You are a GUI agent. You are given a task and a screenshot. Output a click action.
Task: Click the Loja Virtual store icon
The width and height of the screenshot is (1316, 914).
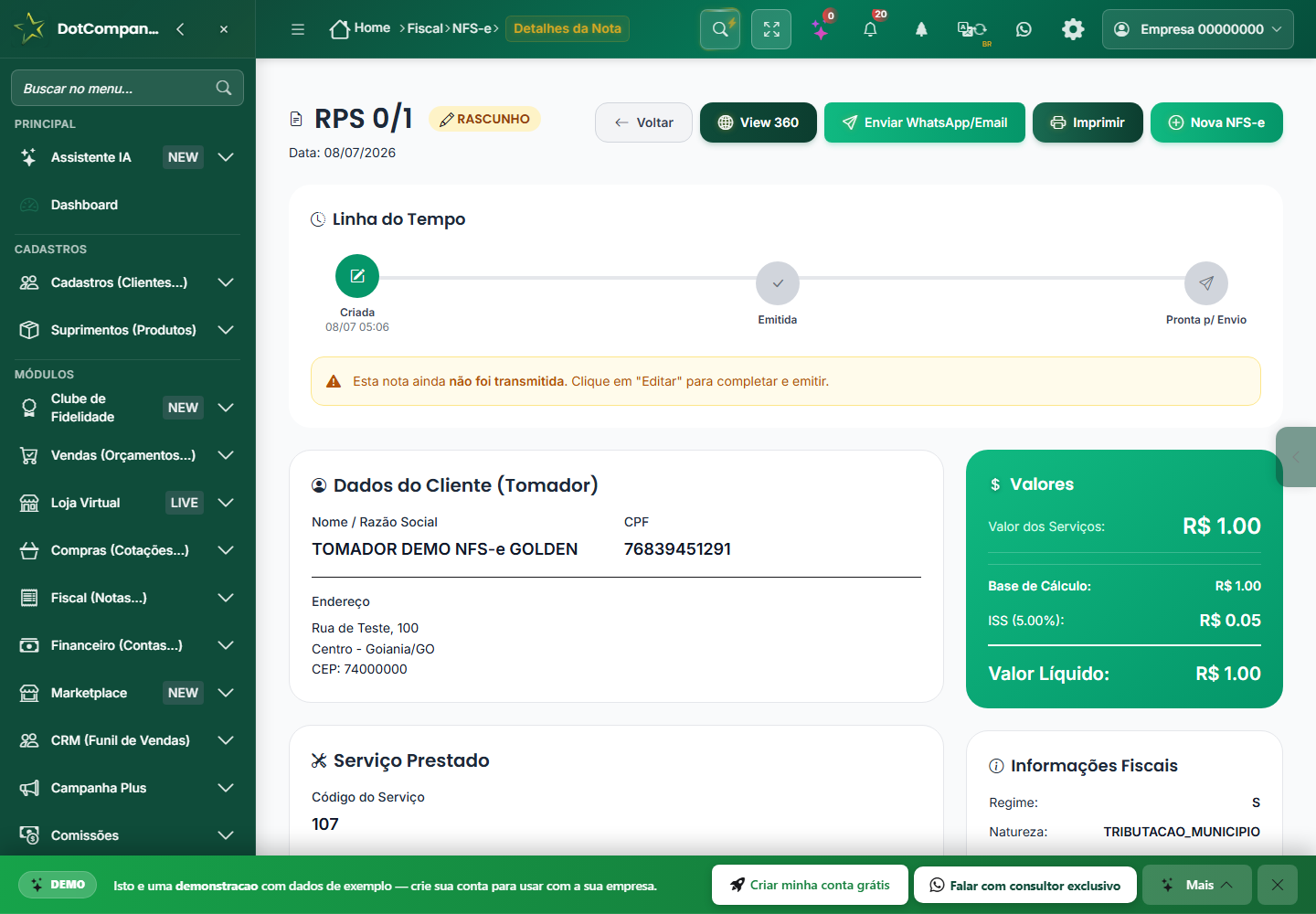point(29,503)
